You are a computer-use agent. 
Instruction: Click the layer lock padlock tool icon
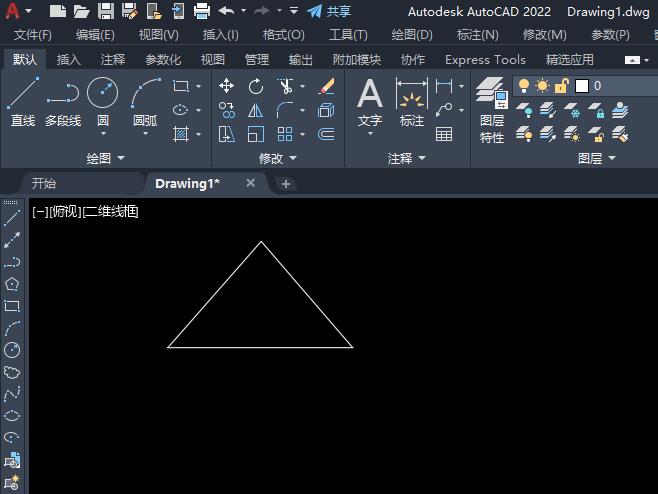click(x=596, y=111)
